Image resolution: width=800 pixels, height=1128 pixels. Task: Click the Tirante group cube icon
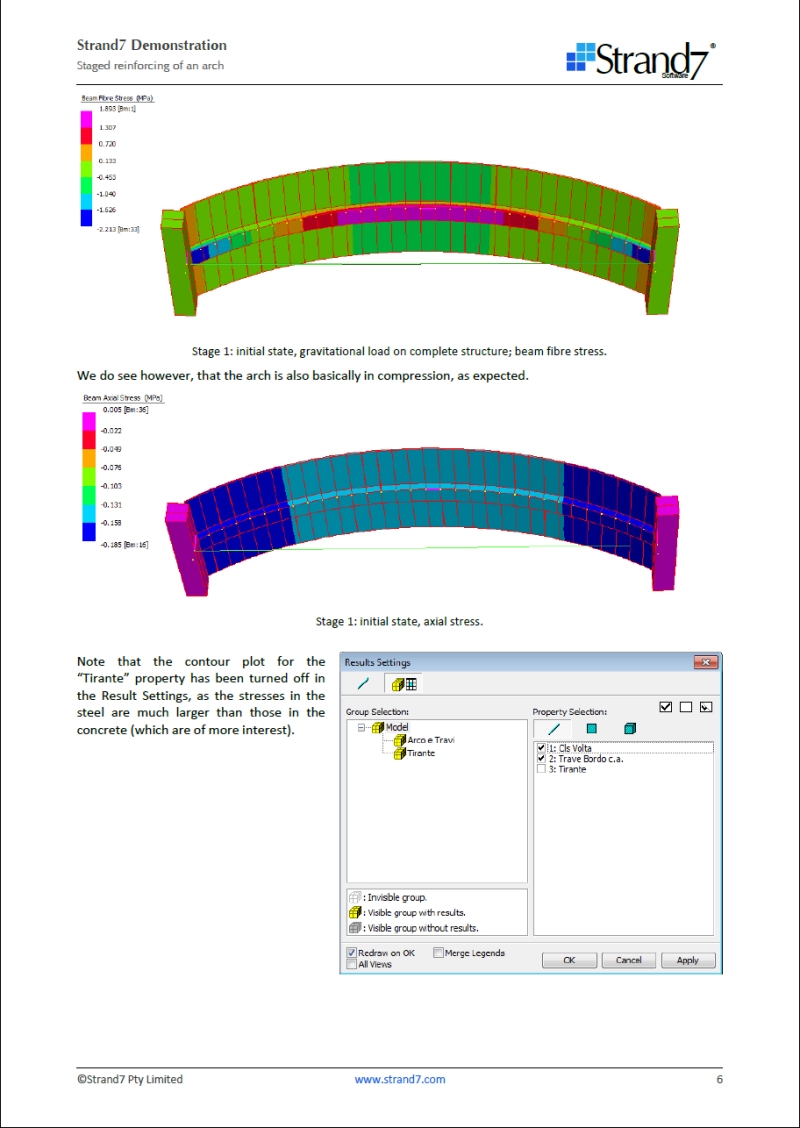coord(400,754)
